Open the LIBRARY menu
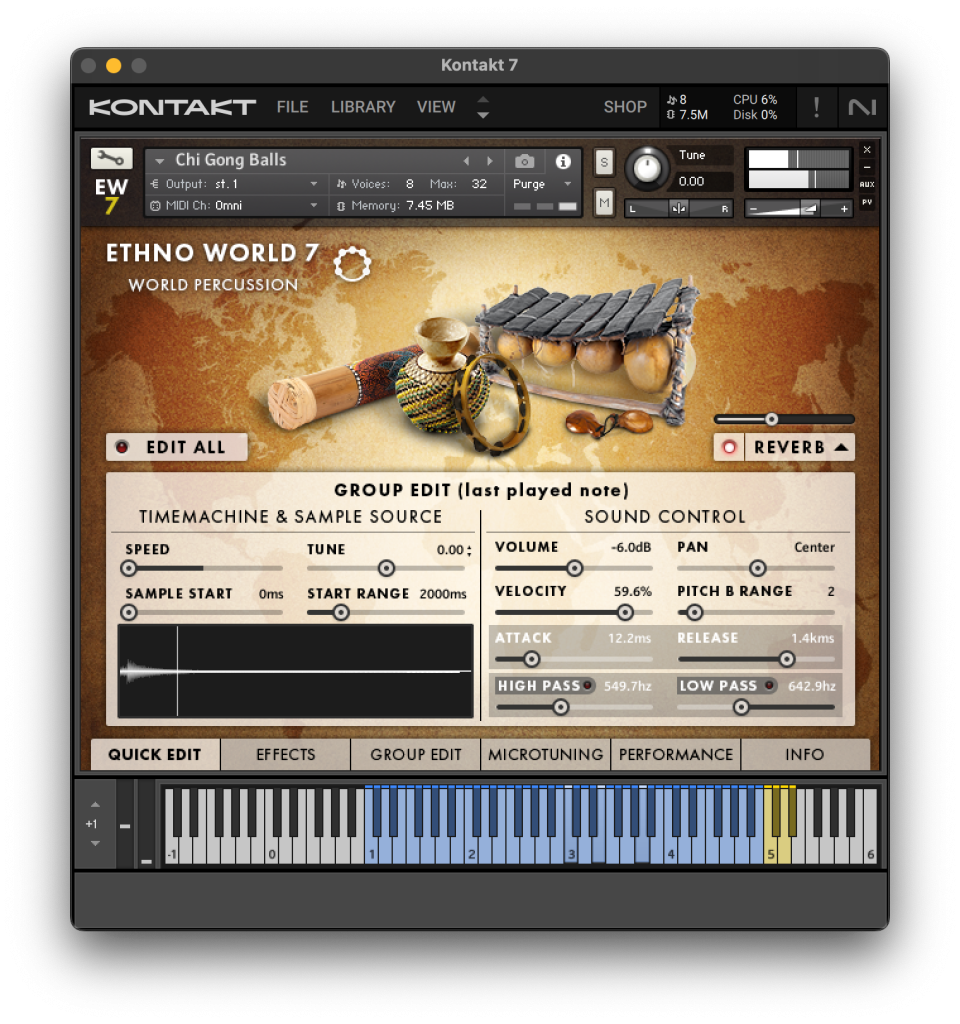 pos(363,107)
